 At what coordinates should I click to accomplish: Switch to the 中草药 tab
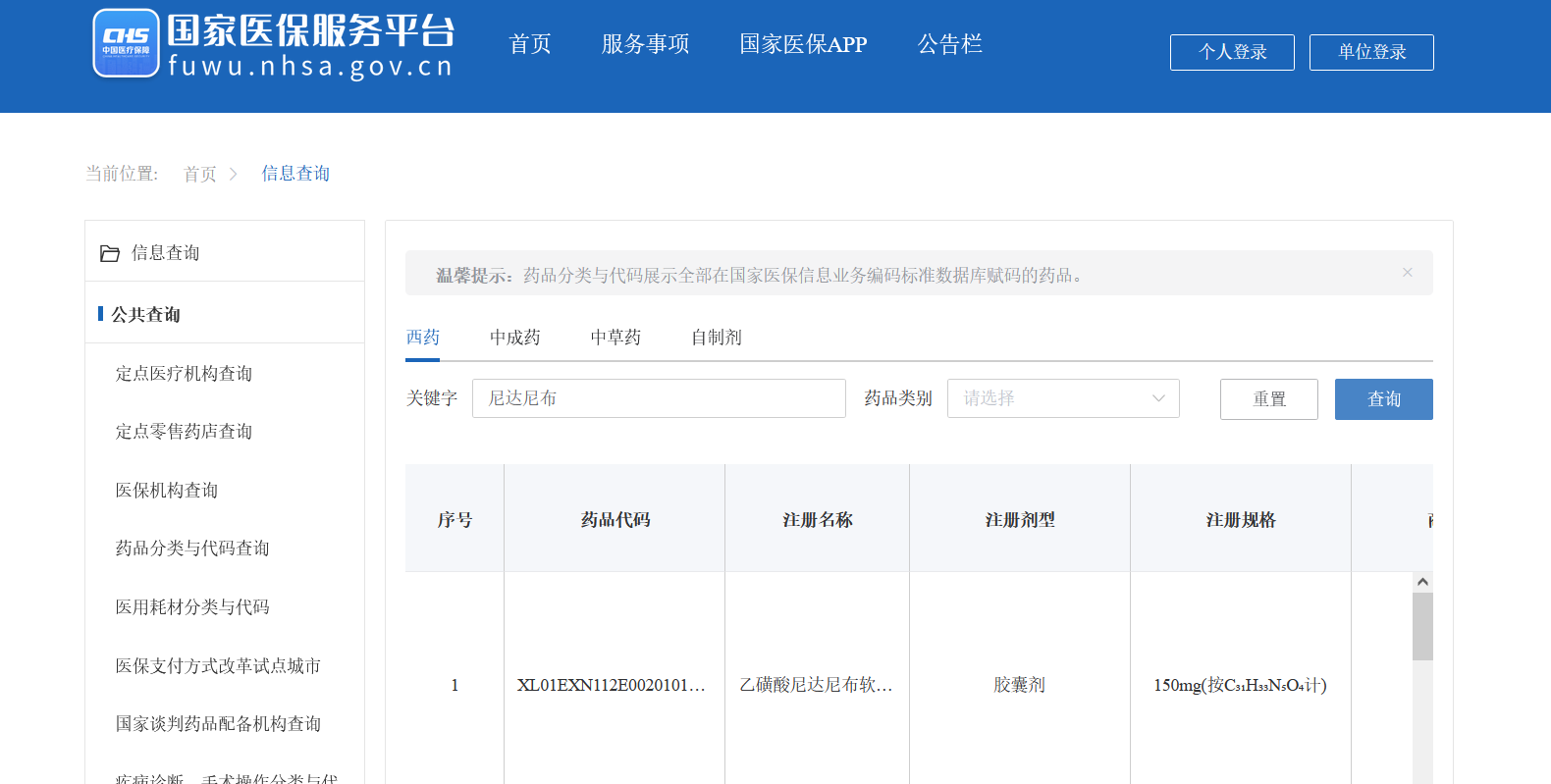(615, 338)
